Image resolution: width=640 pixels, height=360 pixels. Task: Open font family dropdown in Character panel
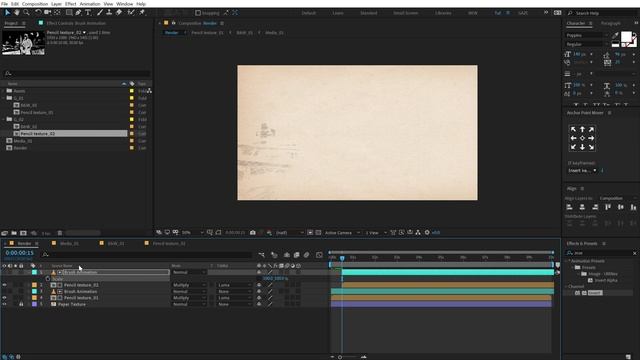(586, 36)
